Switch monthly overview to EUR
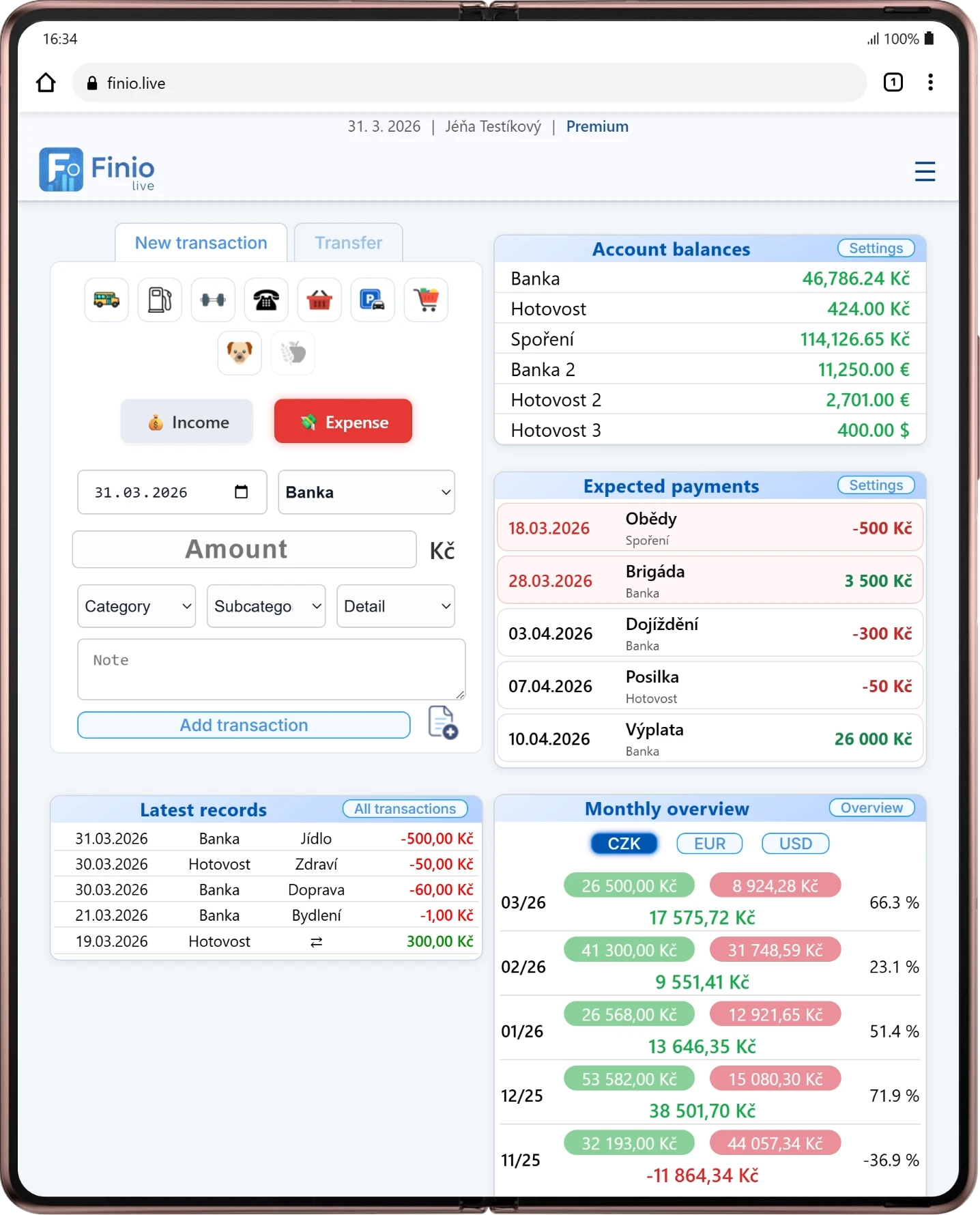 click(x=709, y=844)
